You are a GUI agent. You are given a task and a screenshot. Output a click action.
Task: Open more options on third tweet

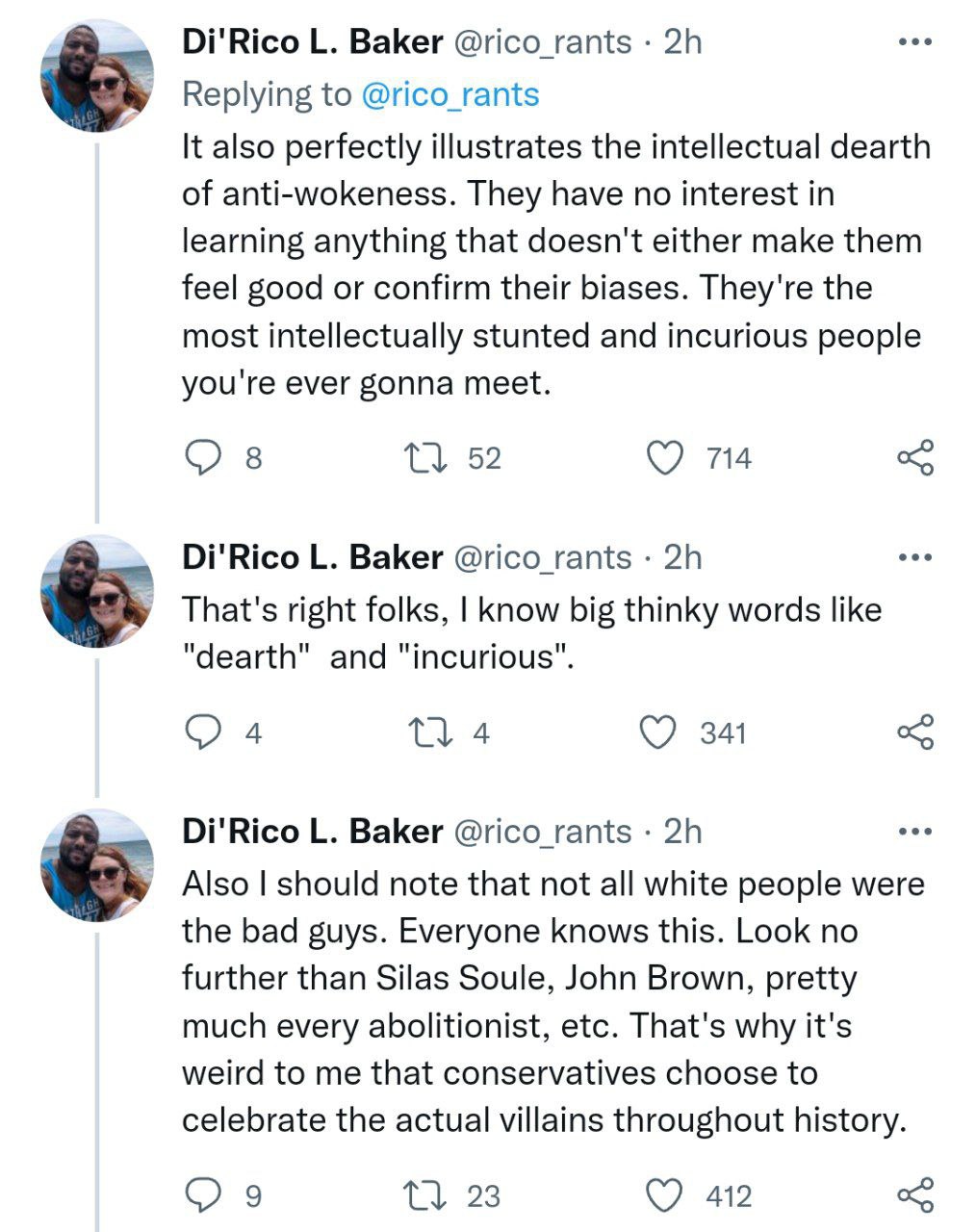(x=914, y=832)
